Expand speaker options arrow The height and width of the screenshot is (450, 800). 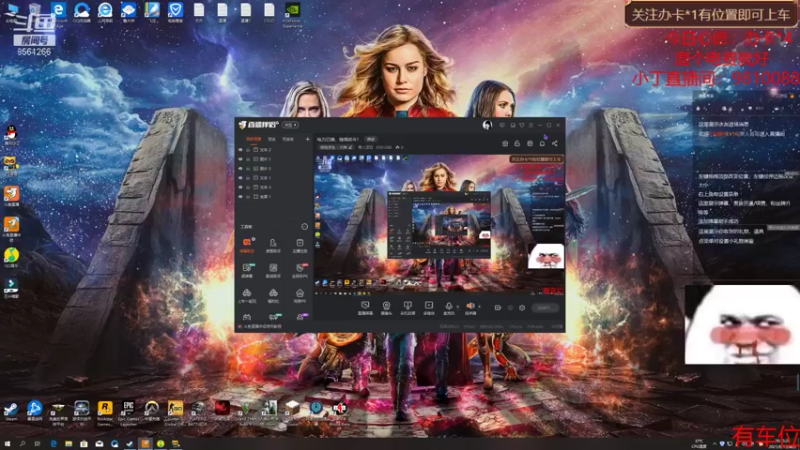pos(479,307)
